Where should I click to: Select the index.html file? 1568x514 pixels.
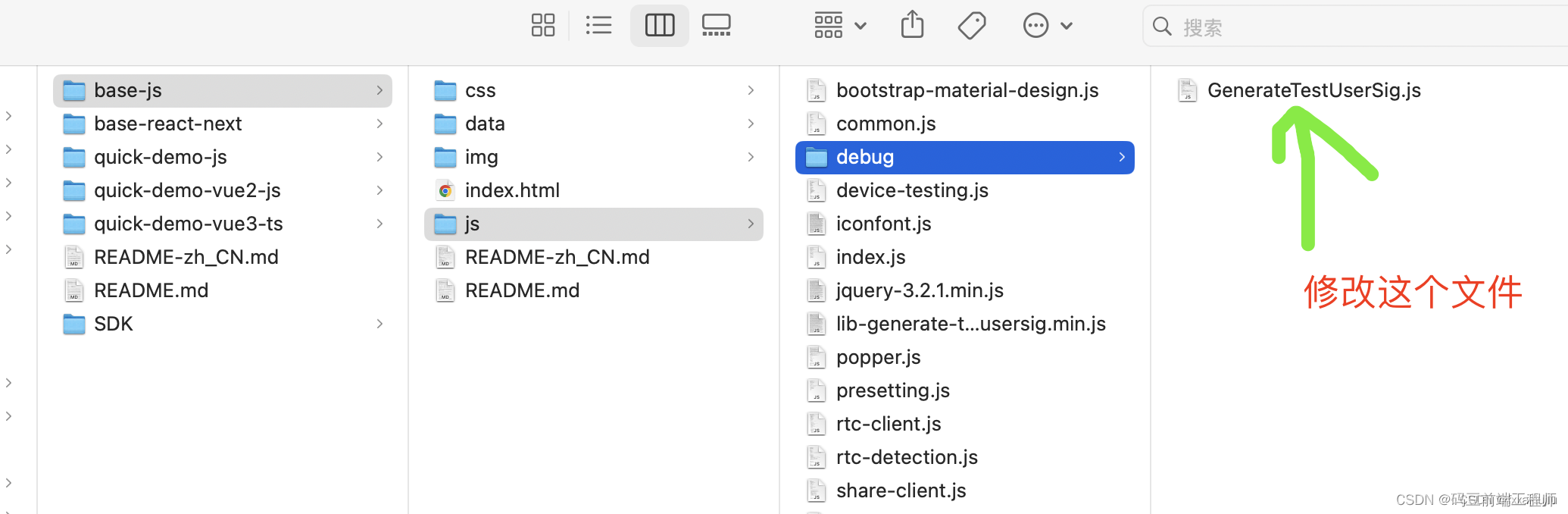[x=512, y=190]
